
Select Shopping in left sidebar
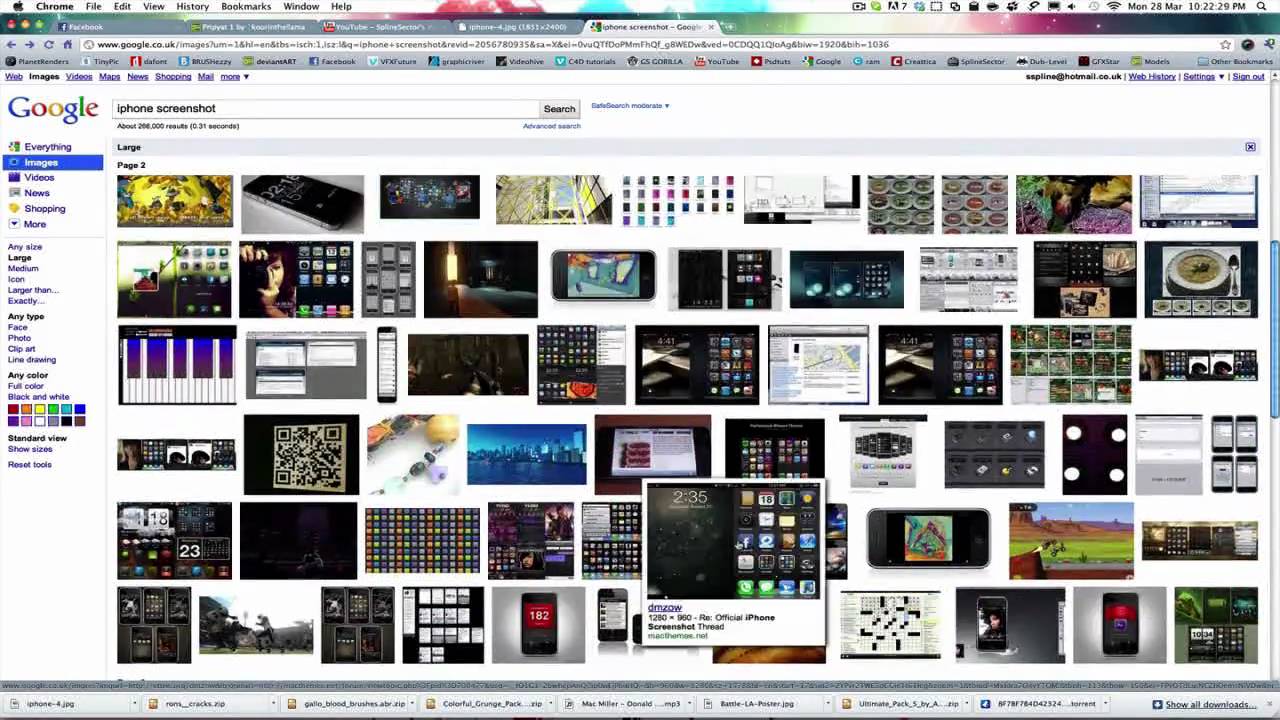(44, 209)
